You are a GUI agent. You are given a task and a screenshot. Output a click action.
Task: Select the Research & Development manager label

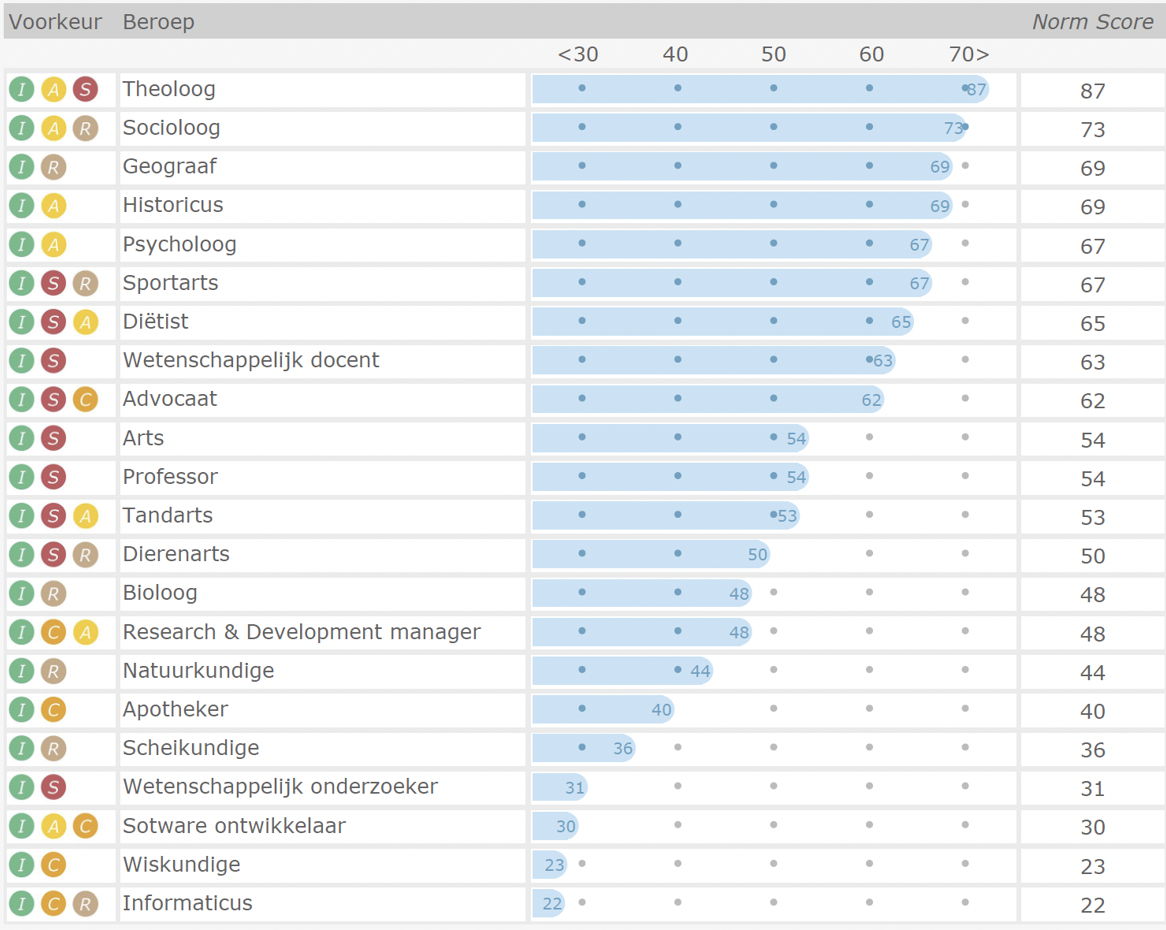click(x=301, y=632)
